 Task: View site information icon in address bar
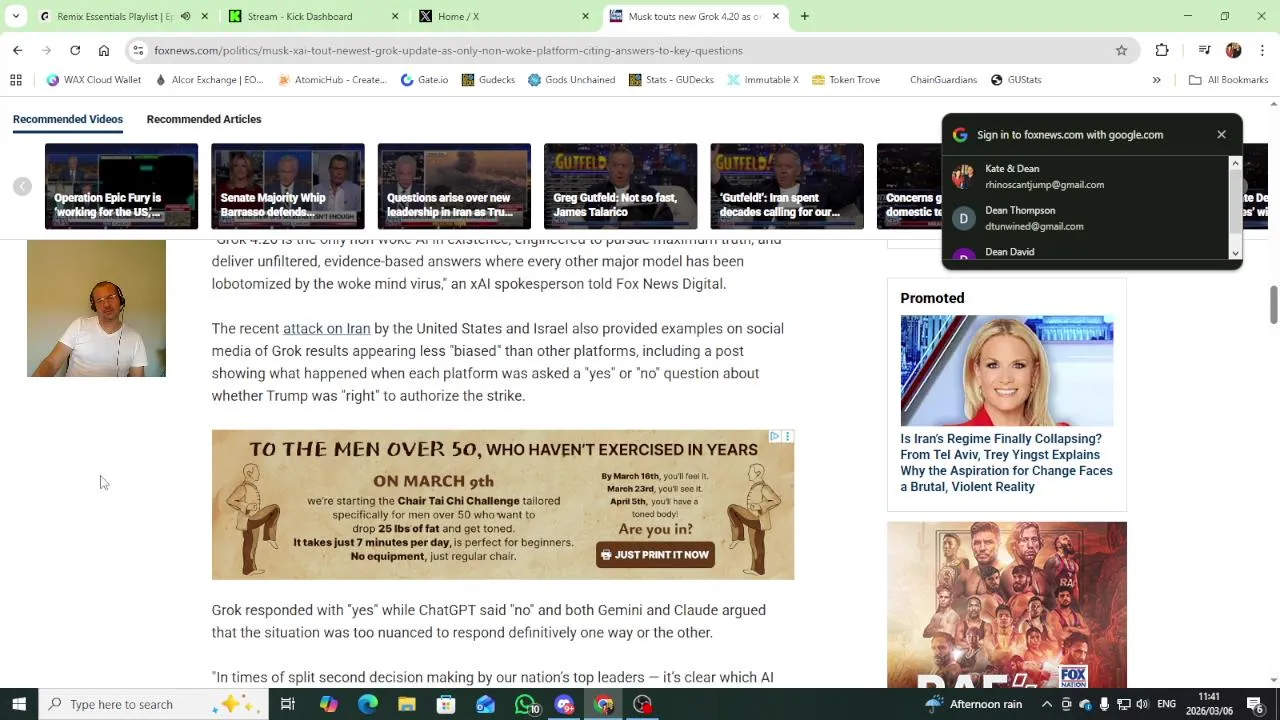click(x=139, y=50)
